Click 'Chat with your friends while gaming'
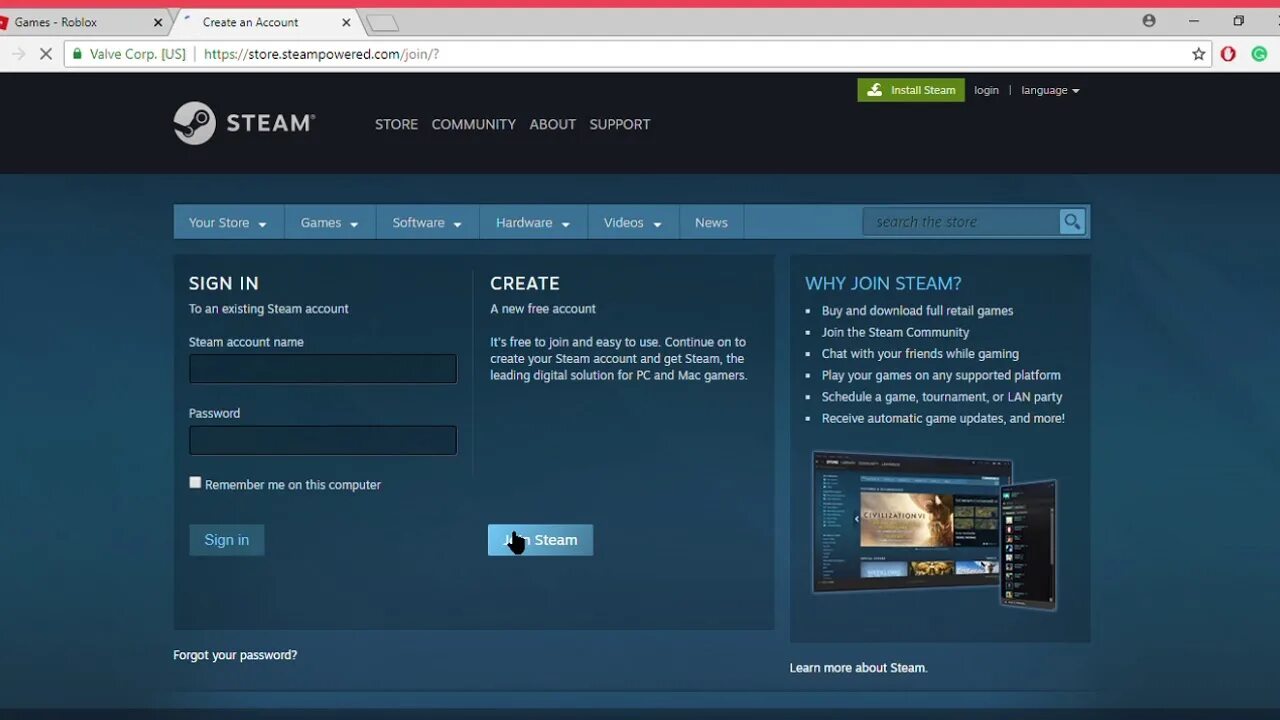This screenshot has height=720, width=1280. [x=920, y=354]
